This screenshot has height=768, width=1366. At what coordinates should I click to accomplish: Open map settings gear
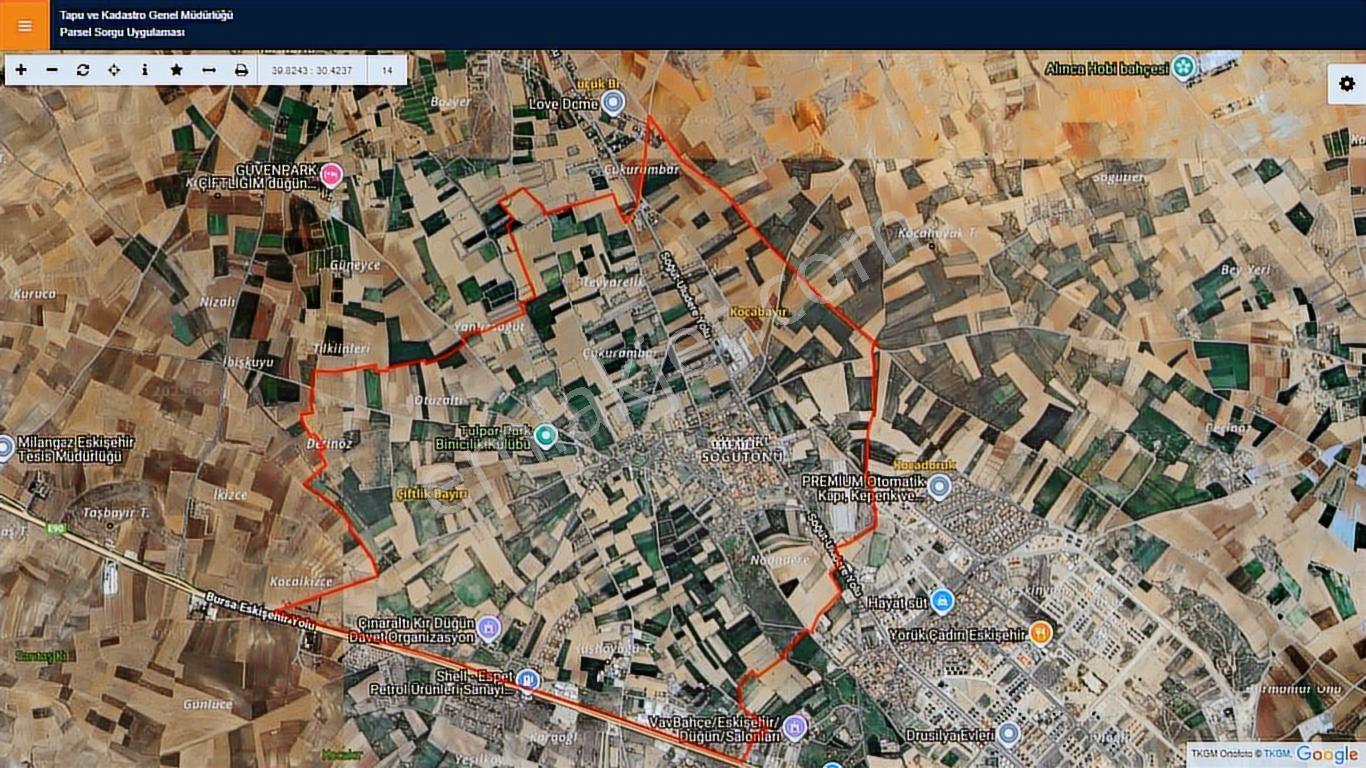pos(1347,84)
